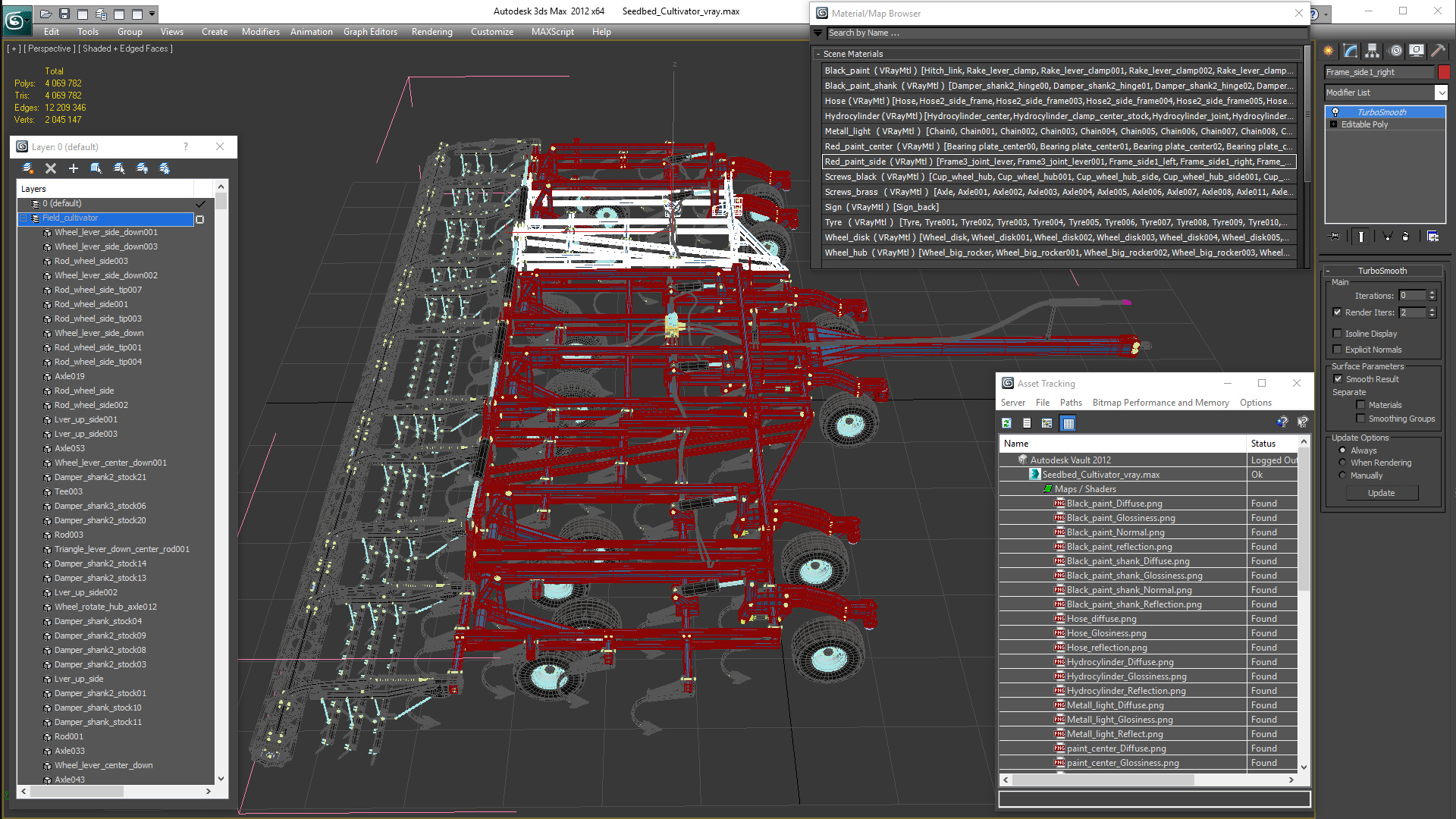Toggle the Smooth Result checkbox
Screen dimensions: 1456x819
(1338, 379)
